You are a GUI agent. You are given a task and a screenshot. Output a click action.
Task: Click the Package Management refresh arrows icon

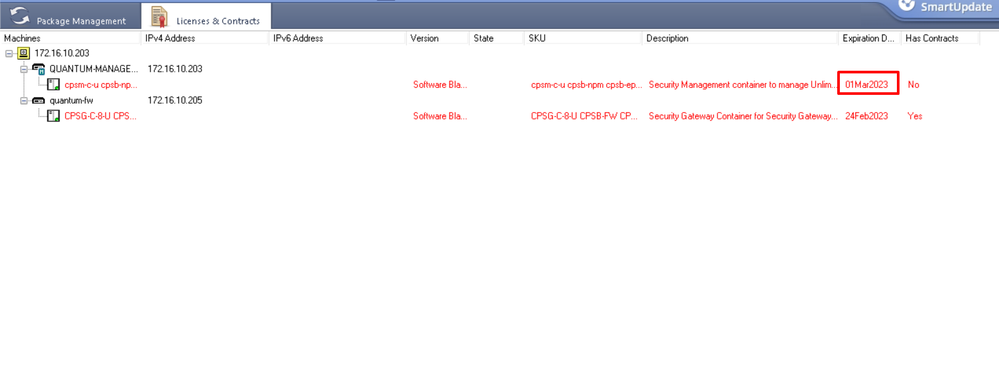[20, 17]
